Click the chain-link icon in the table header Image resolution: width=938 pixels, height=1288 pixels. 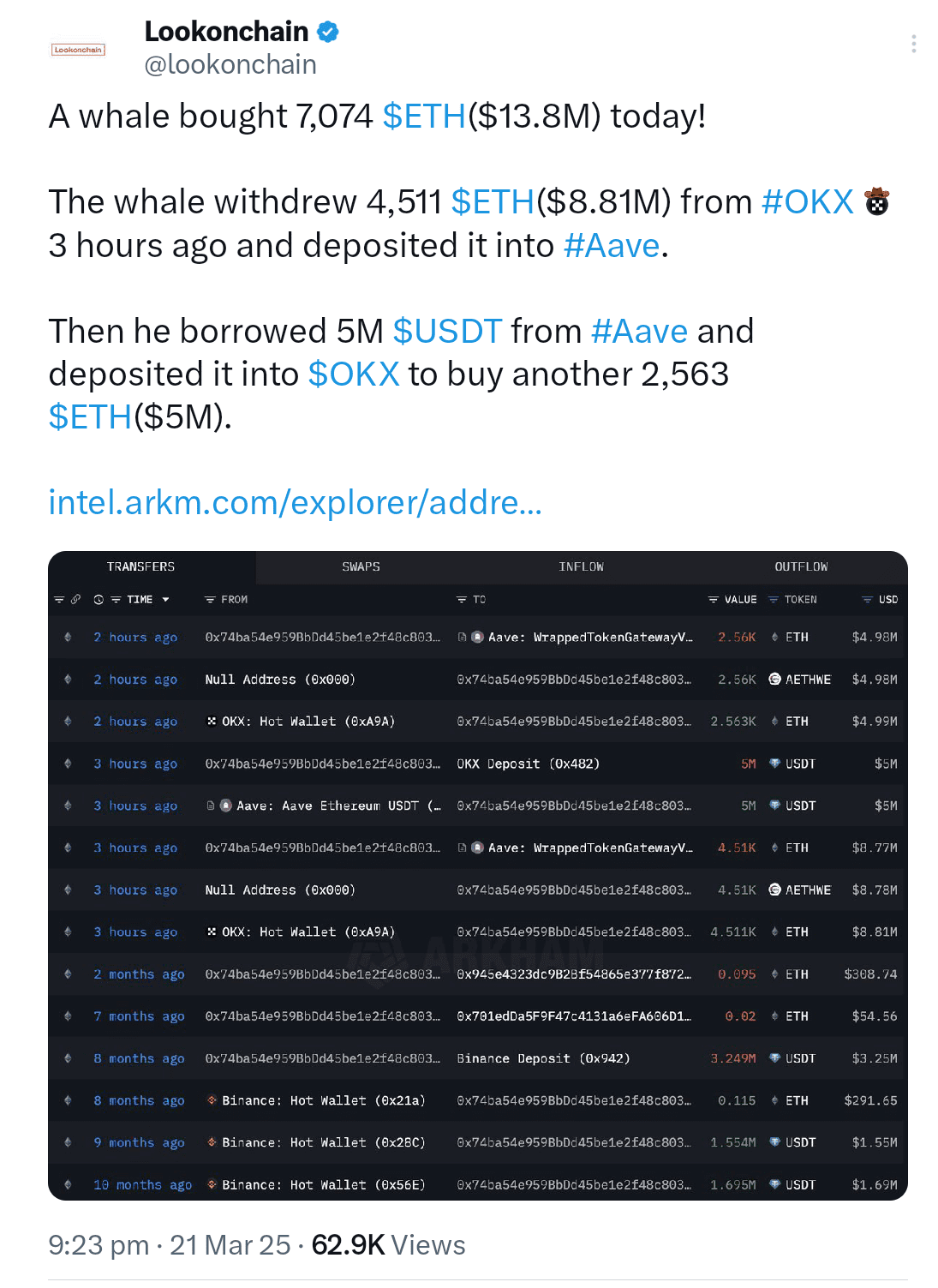coord(76,600)
